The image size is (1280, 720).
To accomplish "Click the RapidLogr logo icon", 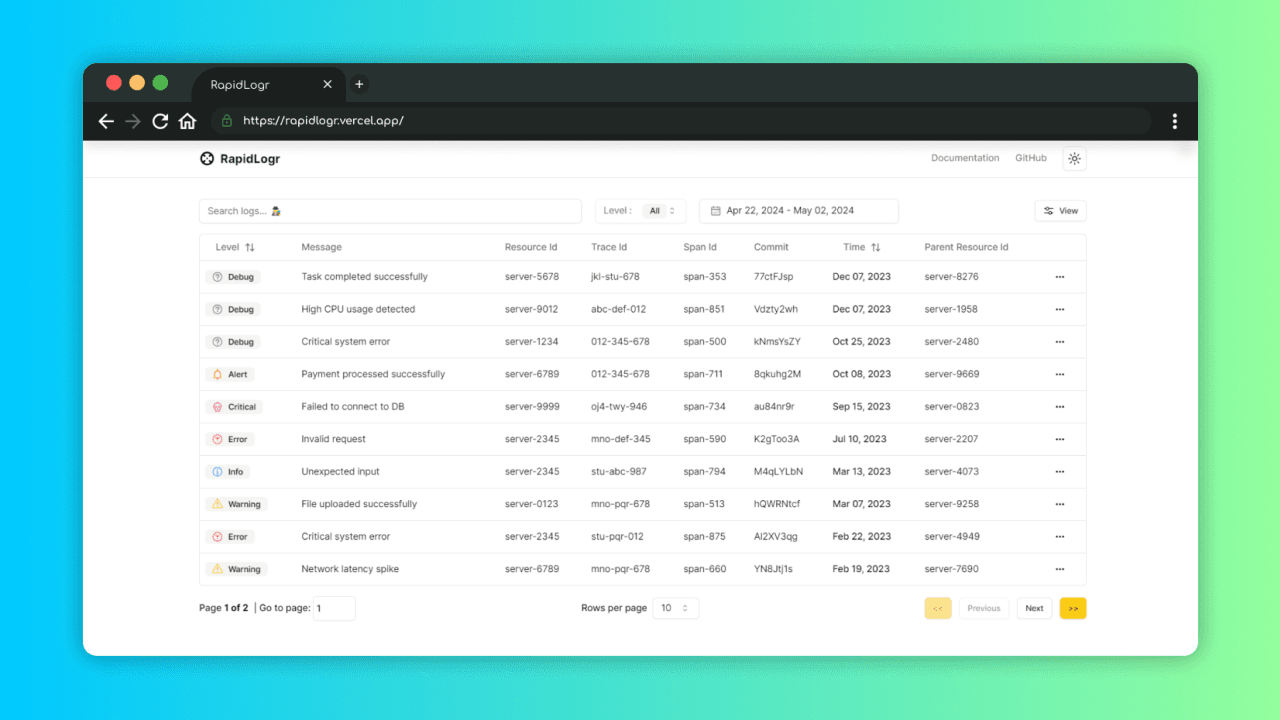I will pyautogui.click(x=207, y=158).
